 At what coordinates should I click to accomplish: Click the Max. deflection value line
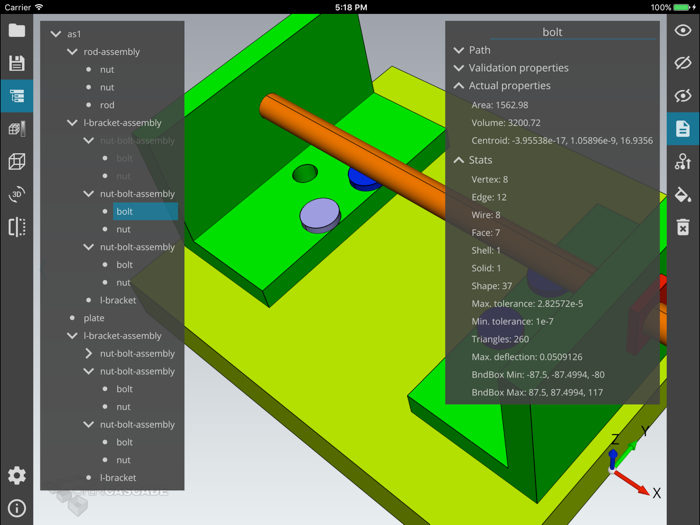(527, 357)
